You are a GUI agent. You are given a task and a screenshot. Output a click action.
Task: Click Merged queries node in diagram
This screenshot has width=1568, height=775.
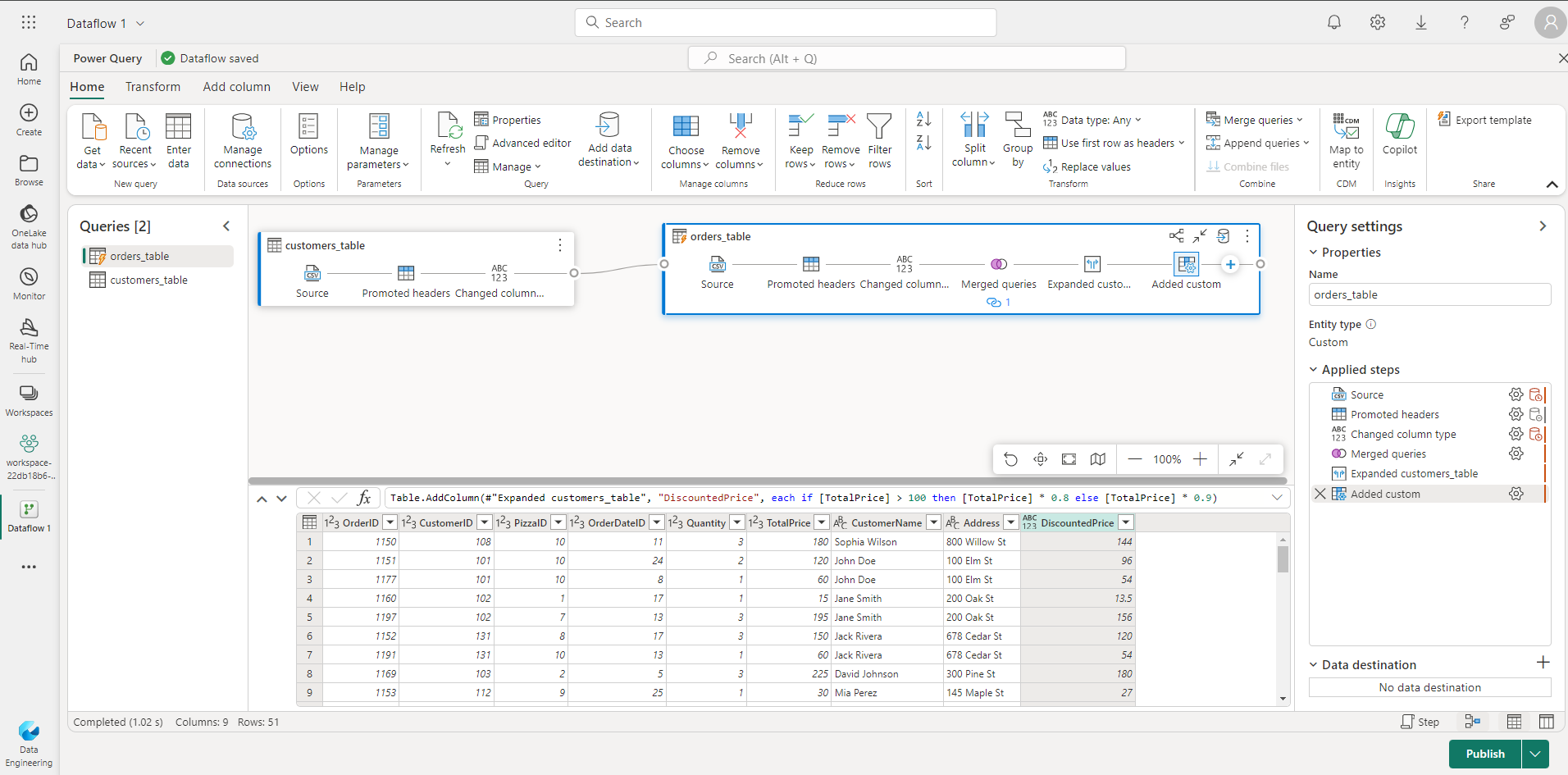click(998, 264)
